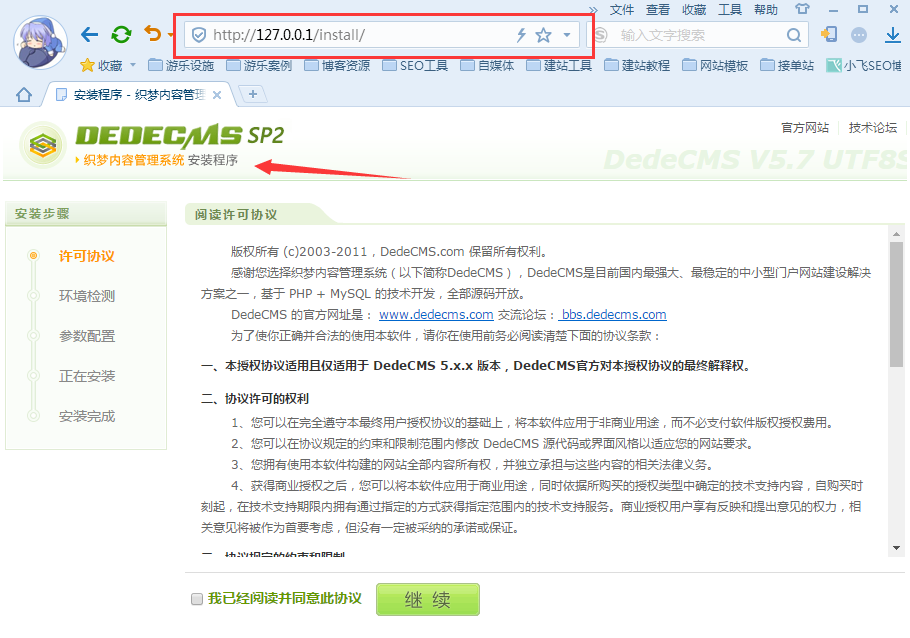Screen dimensions: 910x638
Task: Click the phone sync toolbar icon
Action: pos(829,35)
